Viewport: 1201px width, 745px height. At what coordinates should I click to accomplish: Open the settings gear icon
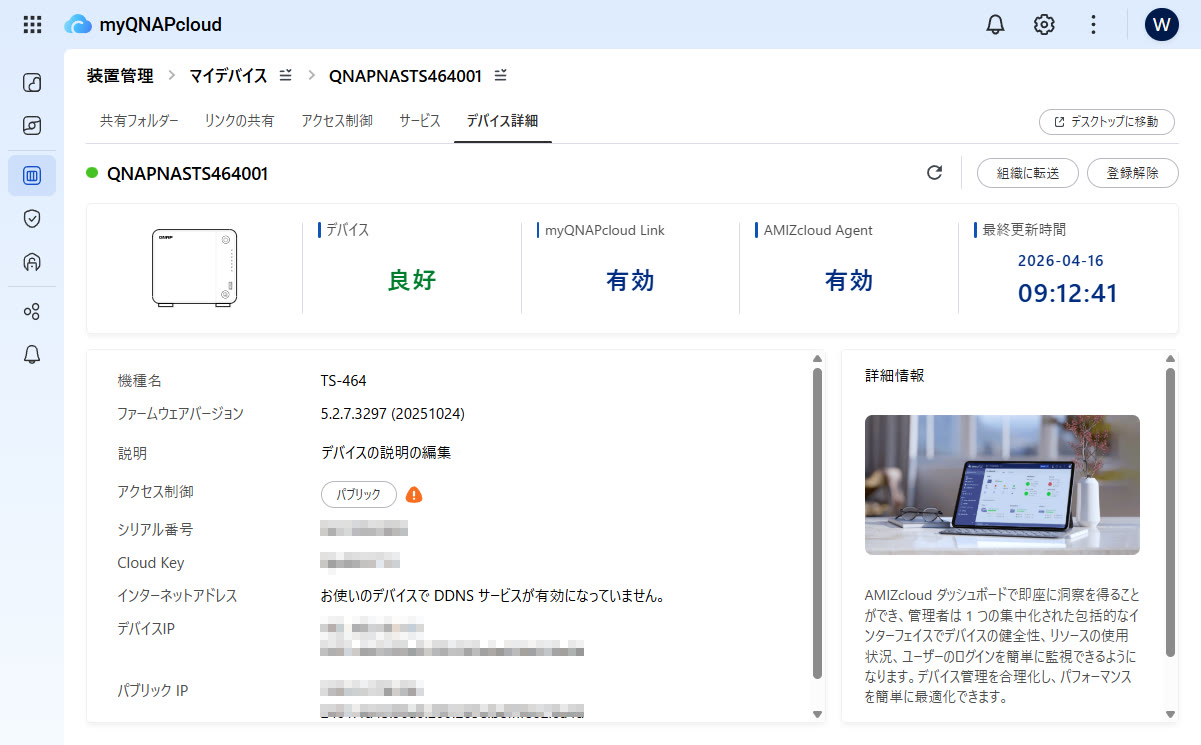point(1044,25)
